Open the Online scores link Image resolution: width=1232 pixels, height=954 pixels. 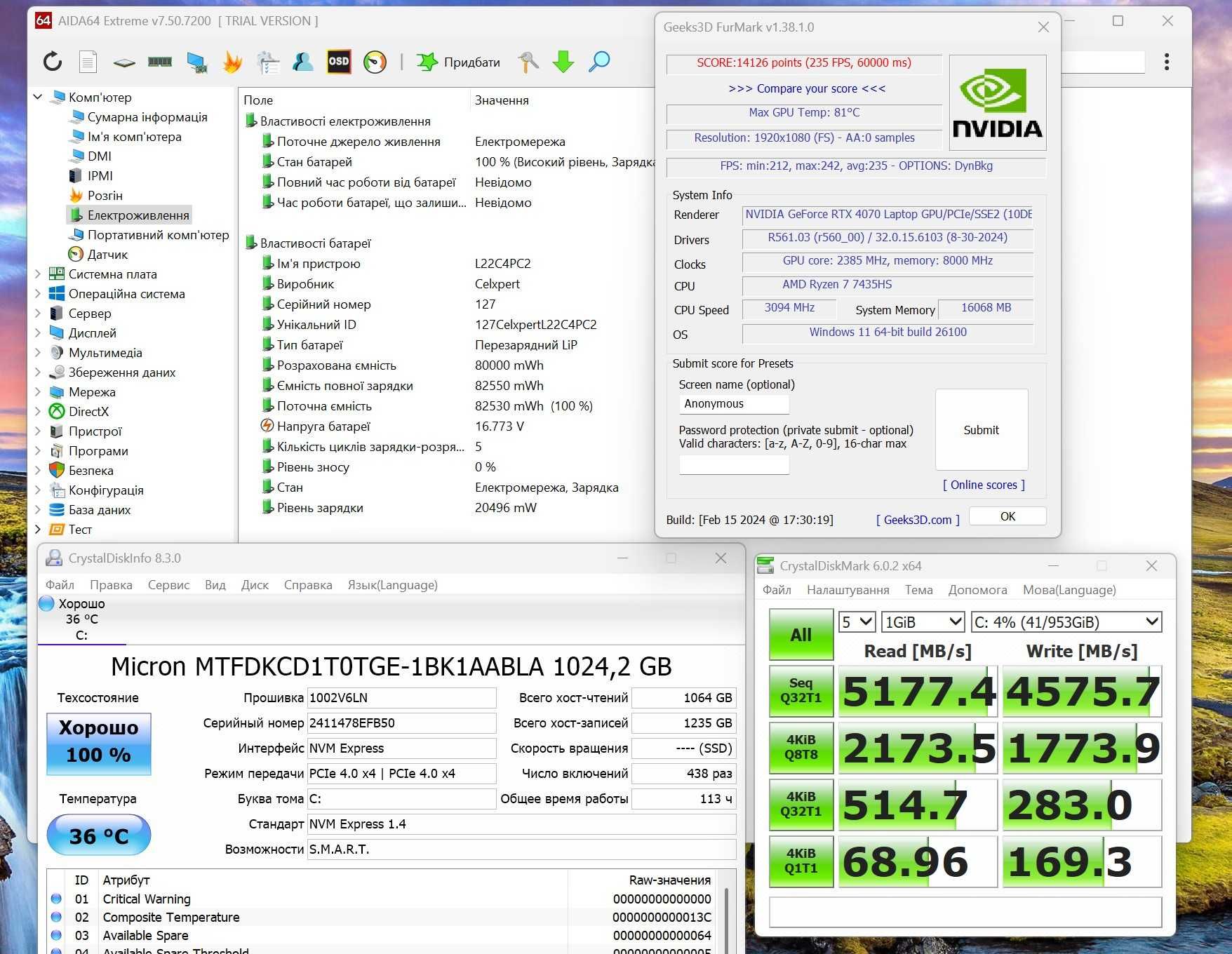(984, 485)
